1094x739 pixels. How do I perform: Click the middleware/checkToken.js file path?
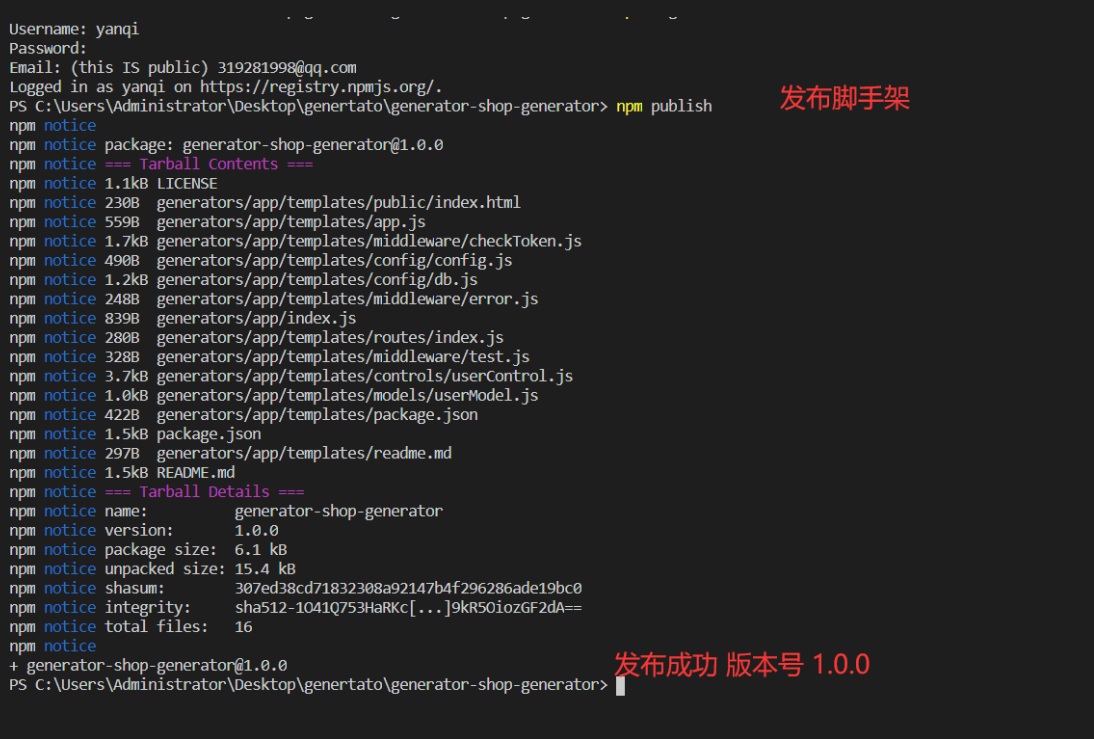tap(369, 241)
